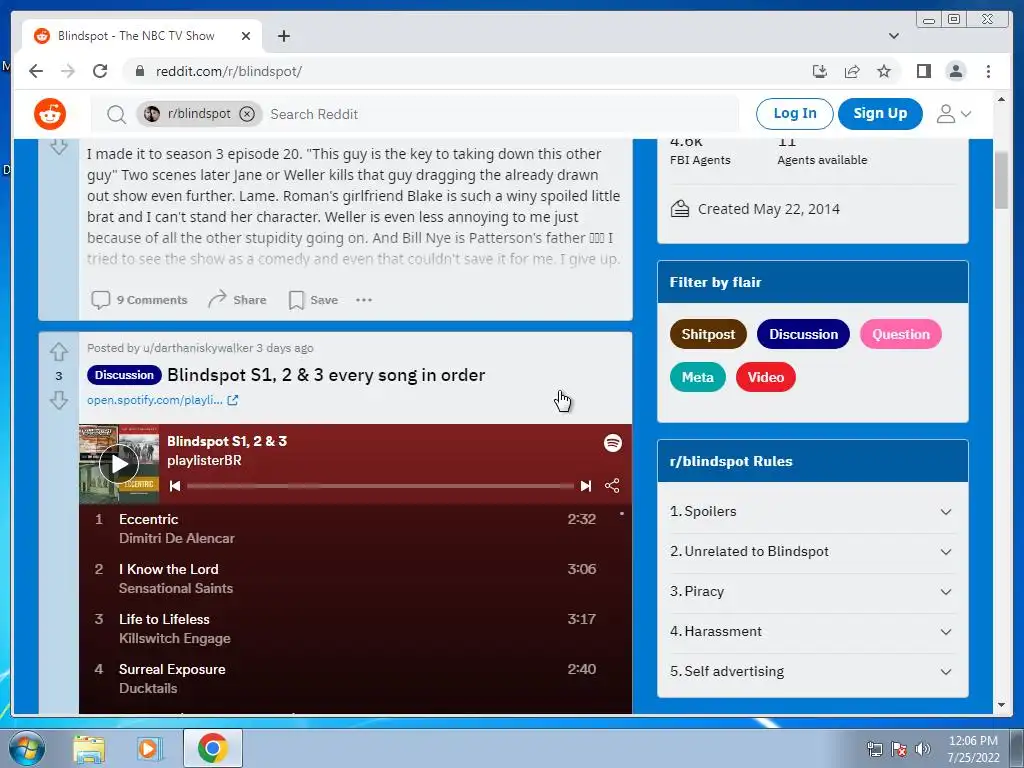
Task: Downvote the season 3 episode 20 post
Action: [59, 146]
